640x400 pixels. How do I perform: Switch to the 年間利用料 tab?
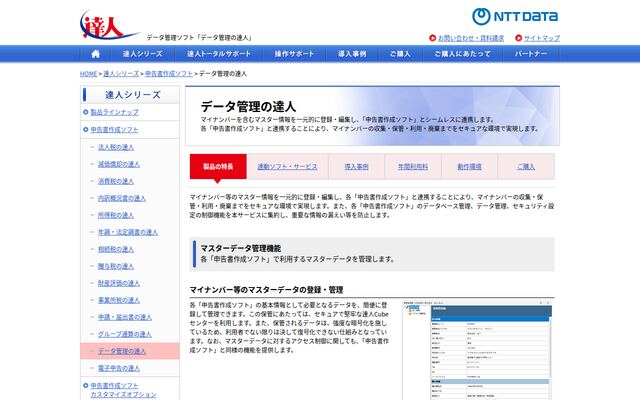point(413,167)
